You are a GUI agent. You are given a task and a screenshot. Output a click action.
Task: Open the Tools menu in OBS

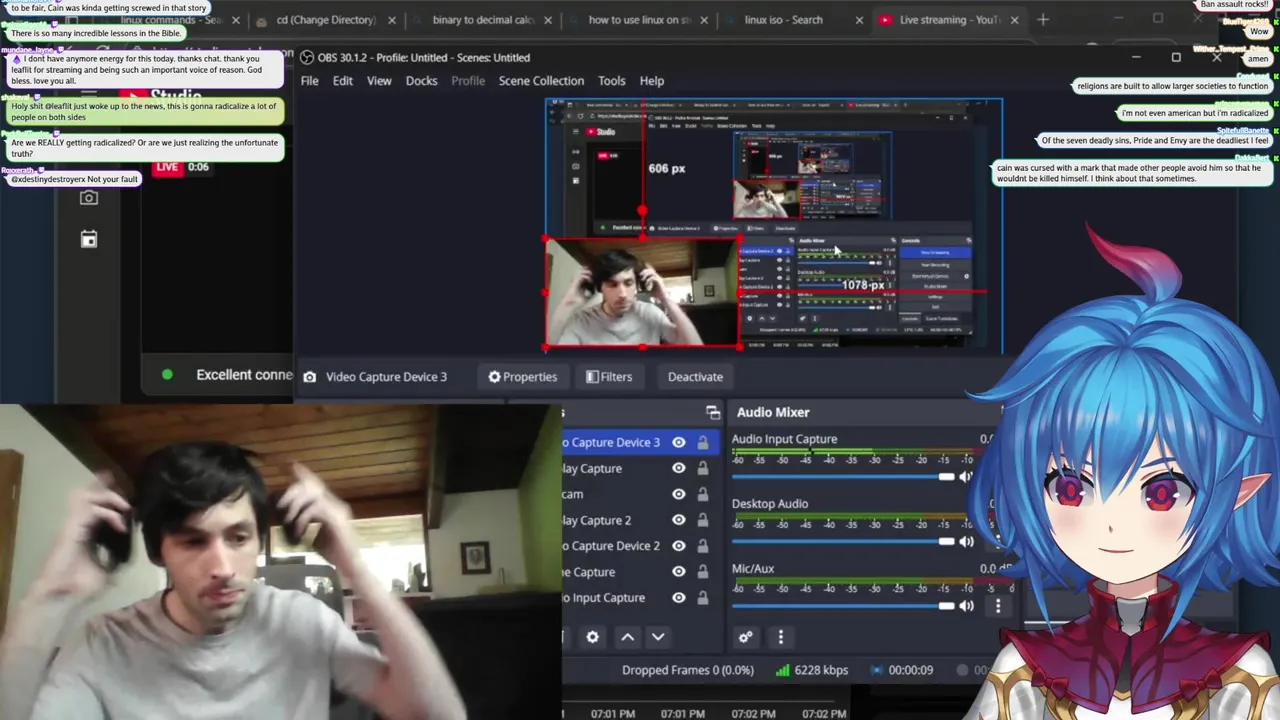click(x=612, y=81)
